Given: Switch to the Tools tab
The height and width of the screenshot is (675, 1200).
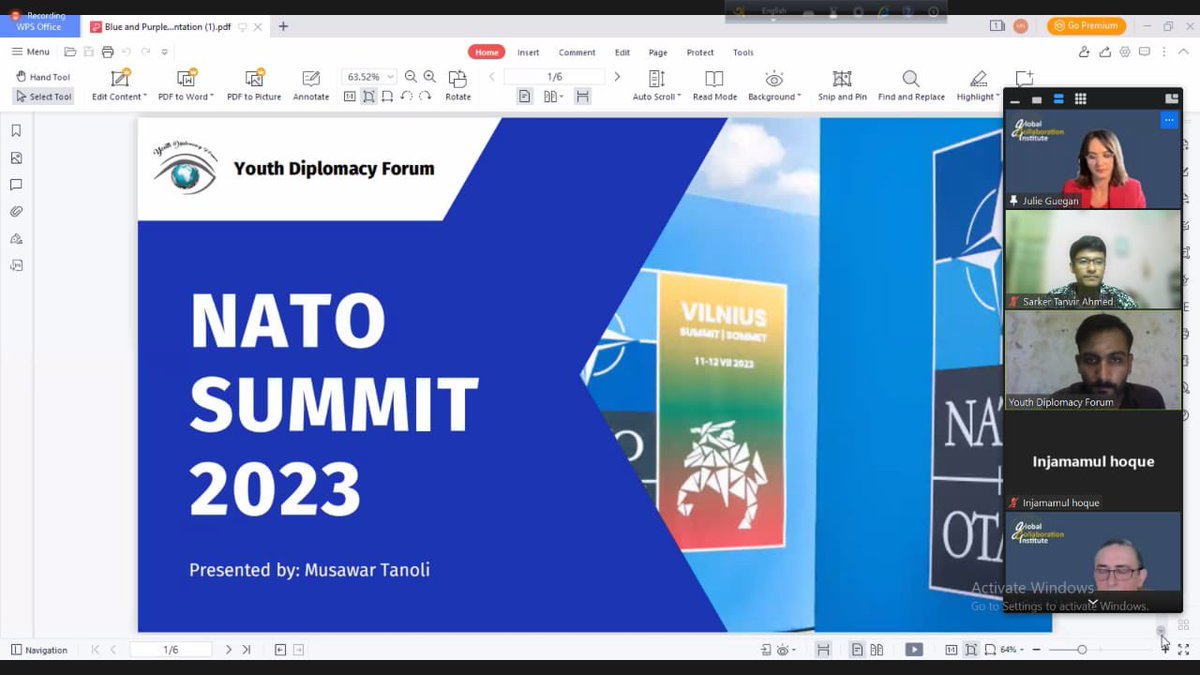Looking at the screenshot, I should pyautogui.click(x=743, y=52).
